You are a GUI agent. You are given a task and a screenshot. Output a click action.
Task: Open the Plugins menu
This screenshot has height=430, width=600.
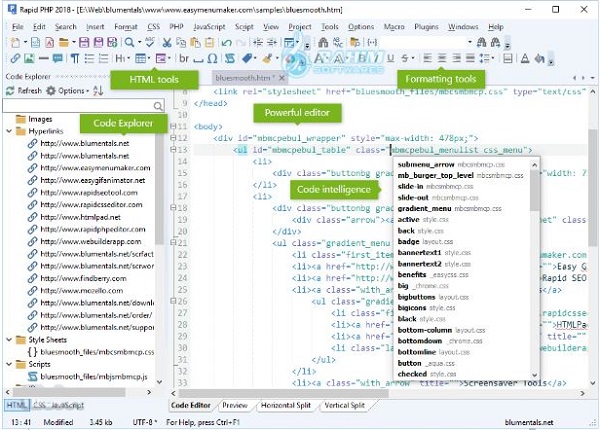tap(426, 27)
